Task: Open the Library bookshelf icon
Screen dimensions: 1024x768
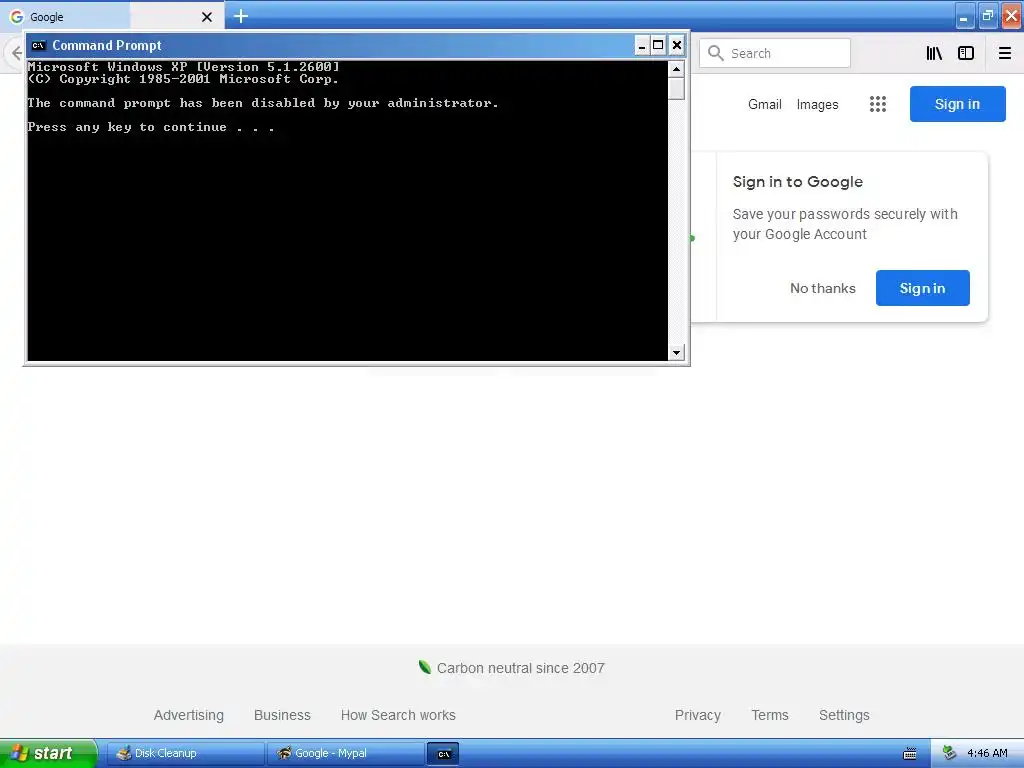Action: (x=934, y=53)
